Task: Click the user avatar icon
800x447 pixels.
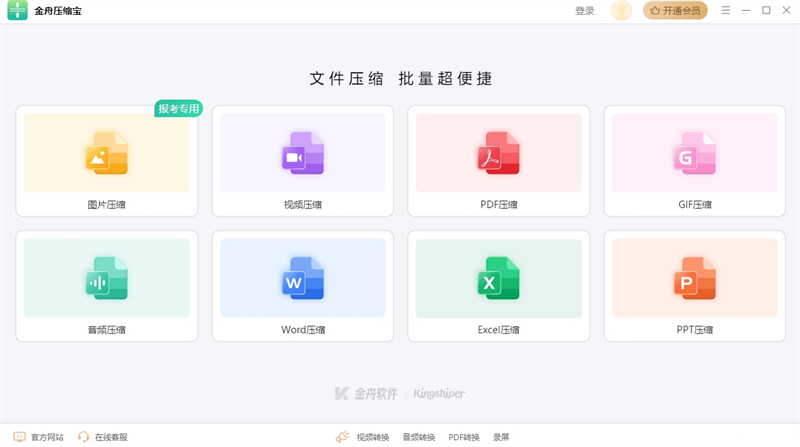Action: [x=621, y=10]
